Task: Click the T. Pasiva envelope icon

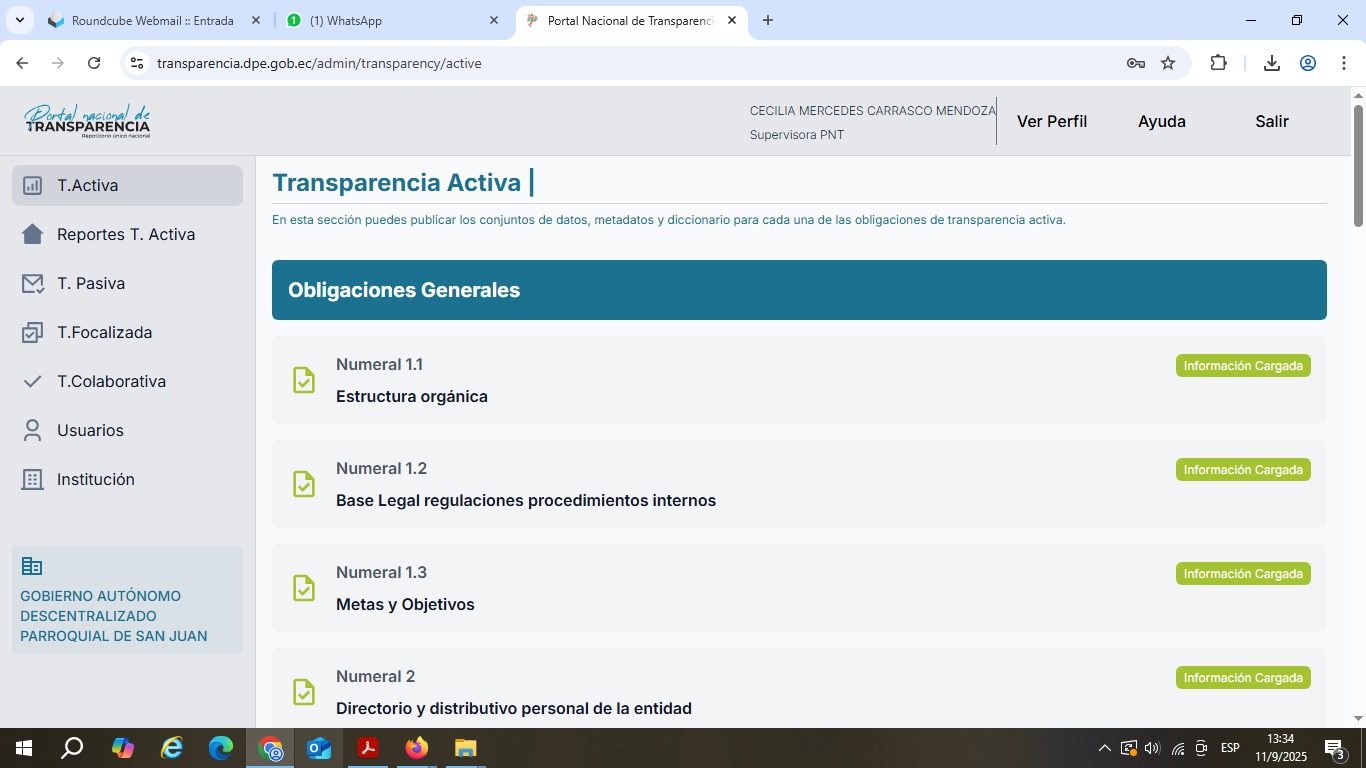Action: [x=32, y=284]
